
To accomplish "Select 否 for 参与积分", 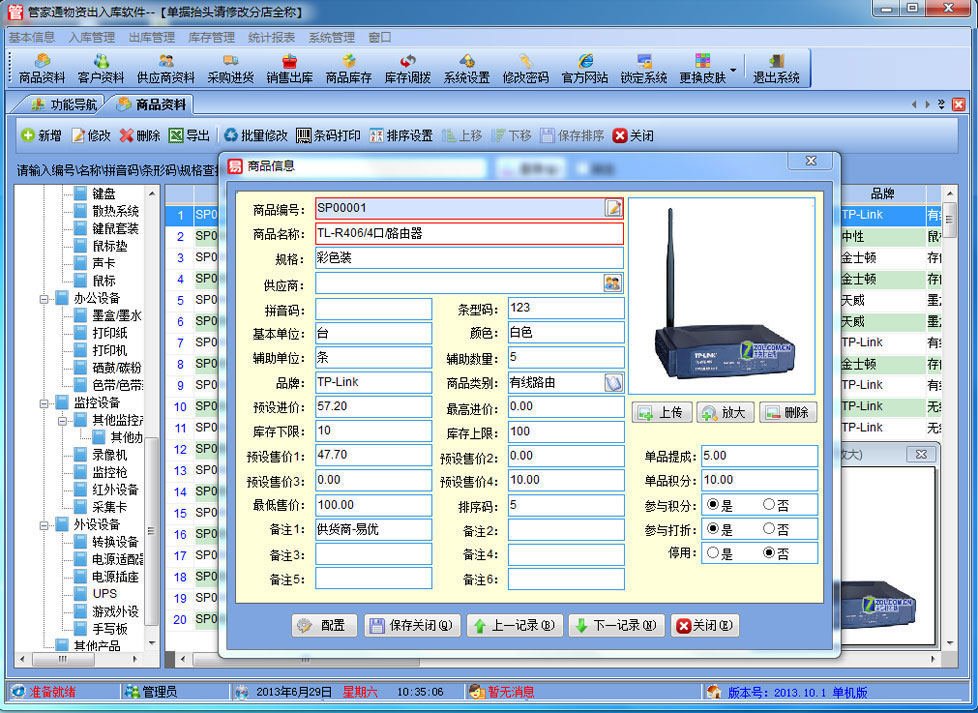I will (769, 505).
